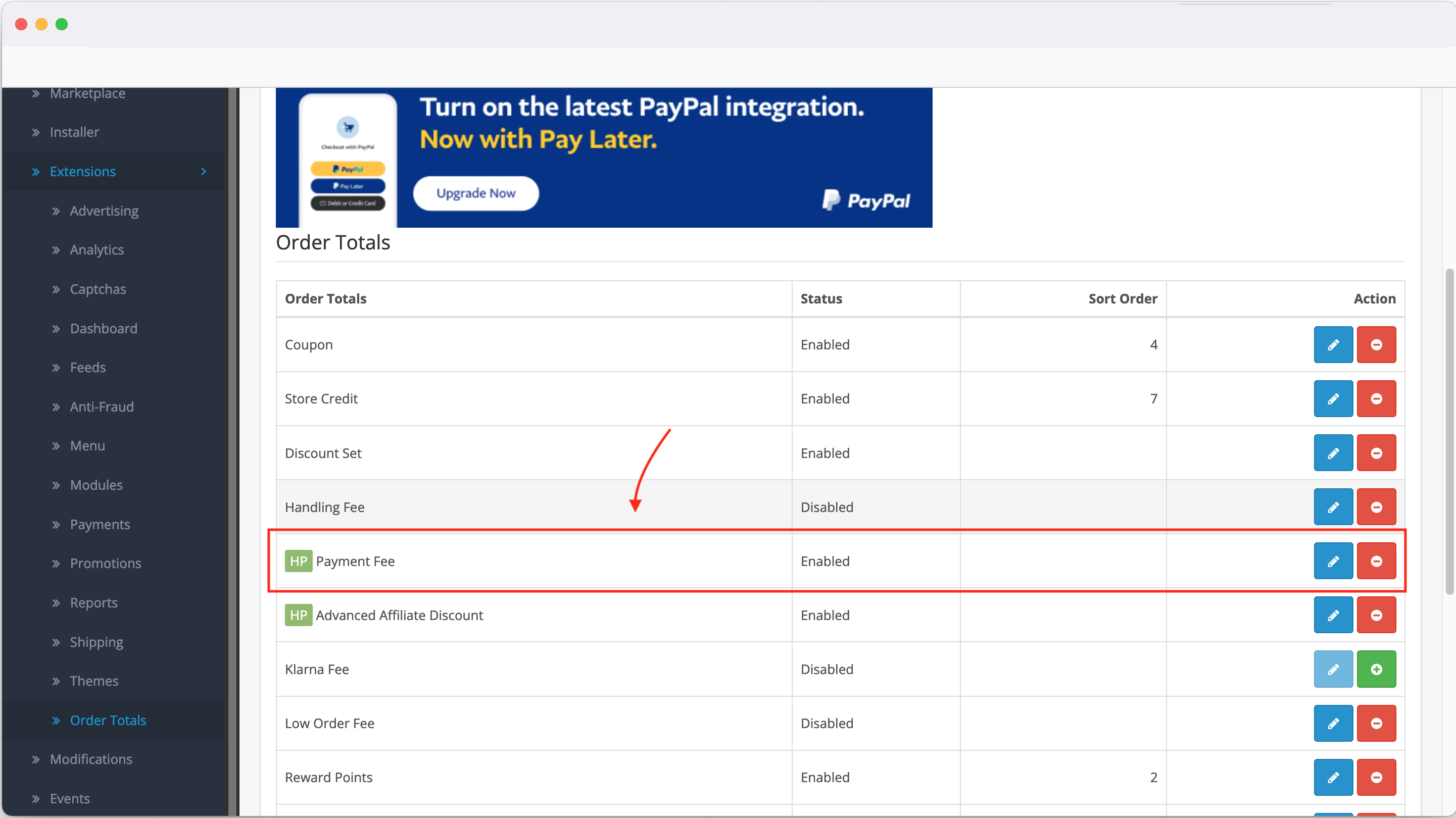Uninstall the Store Credit order total
1456x818 pixels.
[x=1376, y=399]
